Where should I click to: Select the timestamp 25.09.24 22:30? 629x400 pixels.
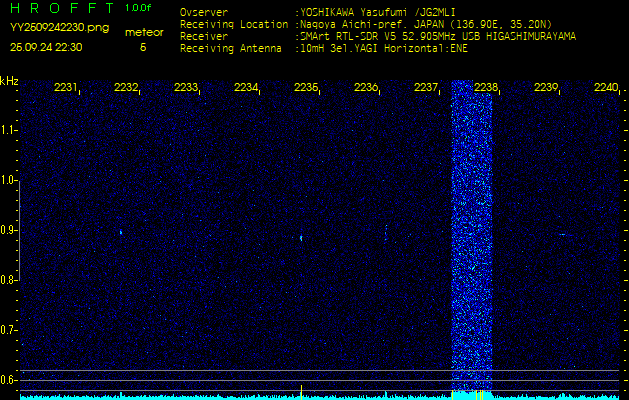pos(46,47)
